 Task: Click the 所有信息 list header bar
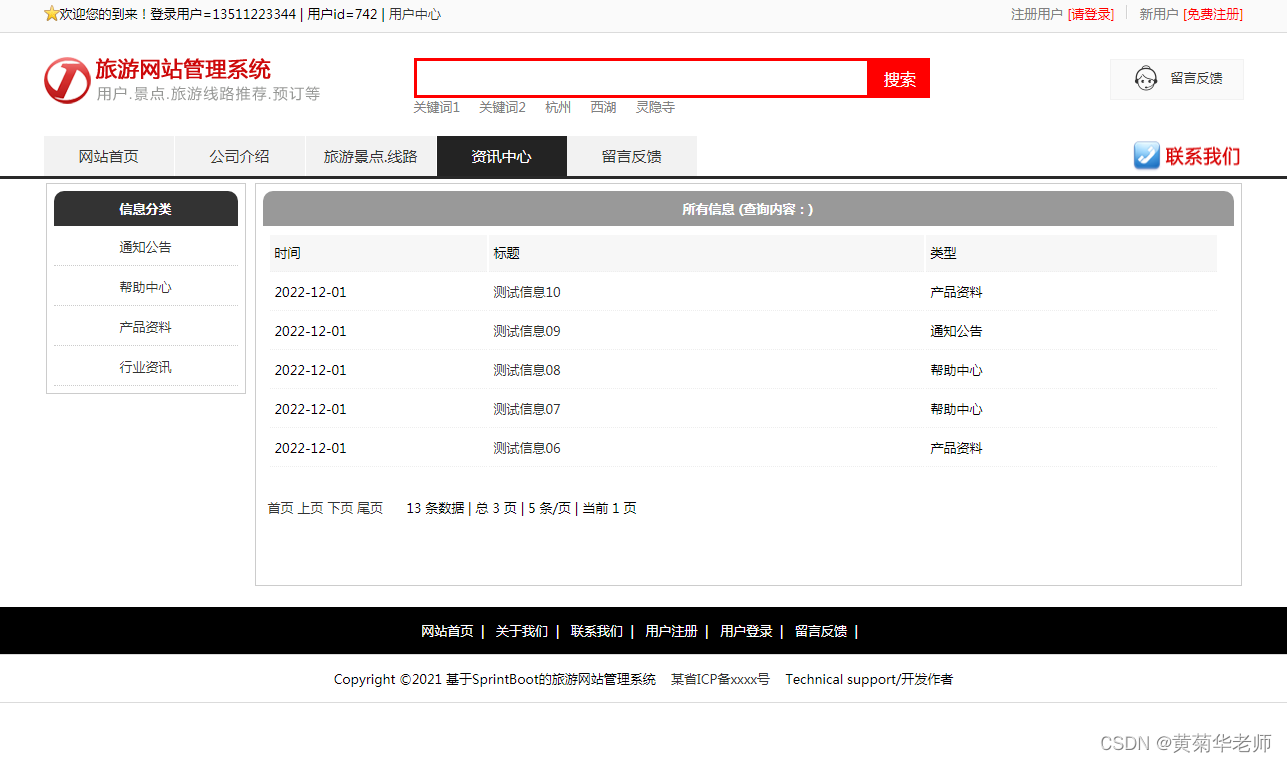748,209
